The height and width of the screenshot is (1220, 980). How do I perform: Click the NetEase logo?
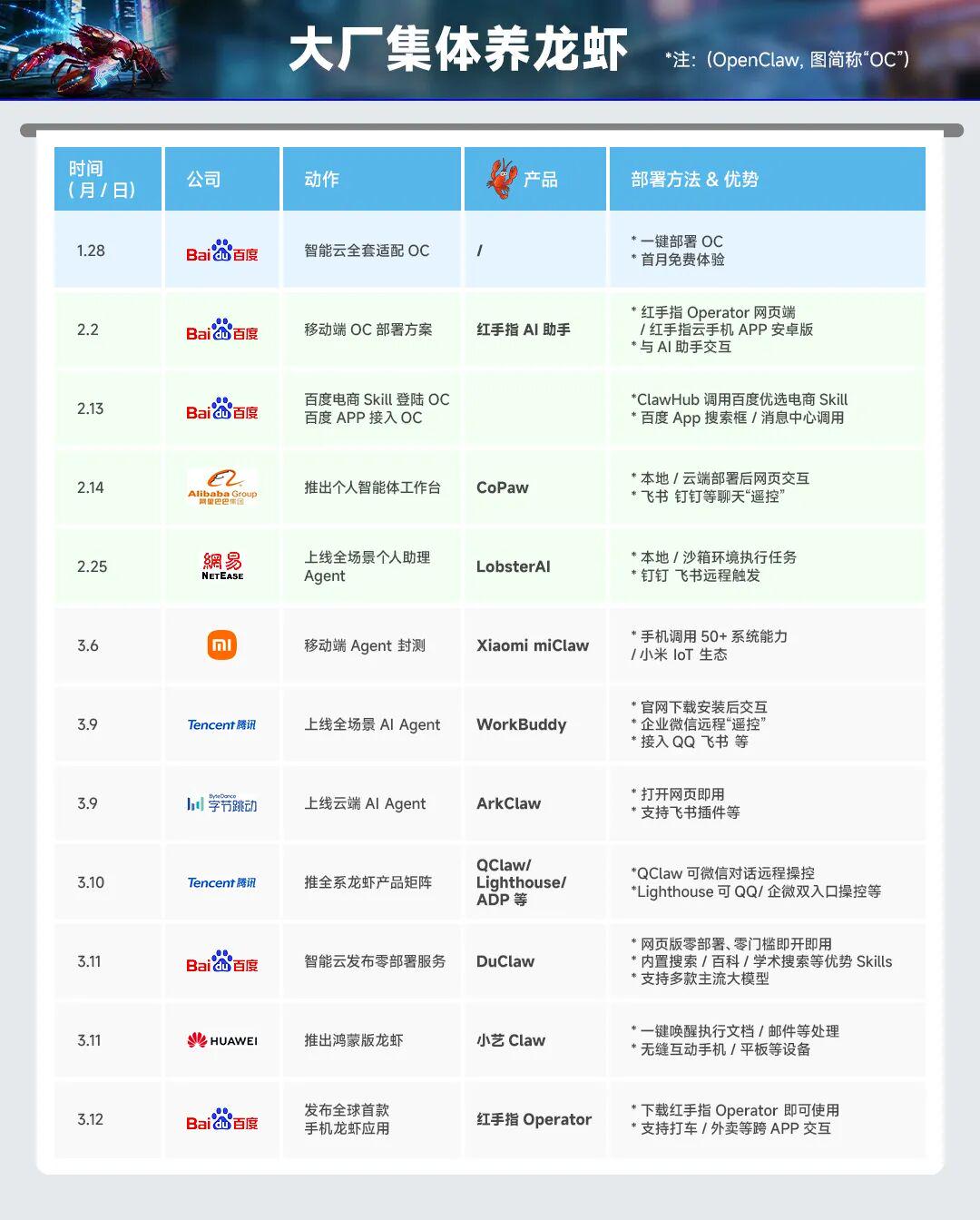[x=222, y=566]
